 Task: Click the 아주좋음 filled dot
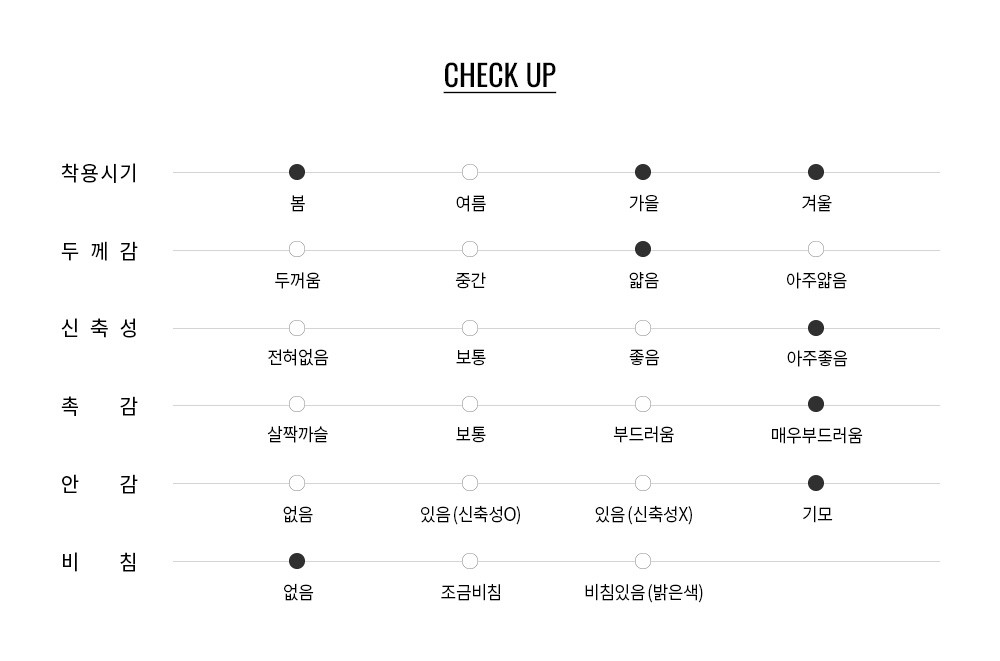click(x=816, y=328)
